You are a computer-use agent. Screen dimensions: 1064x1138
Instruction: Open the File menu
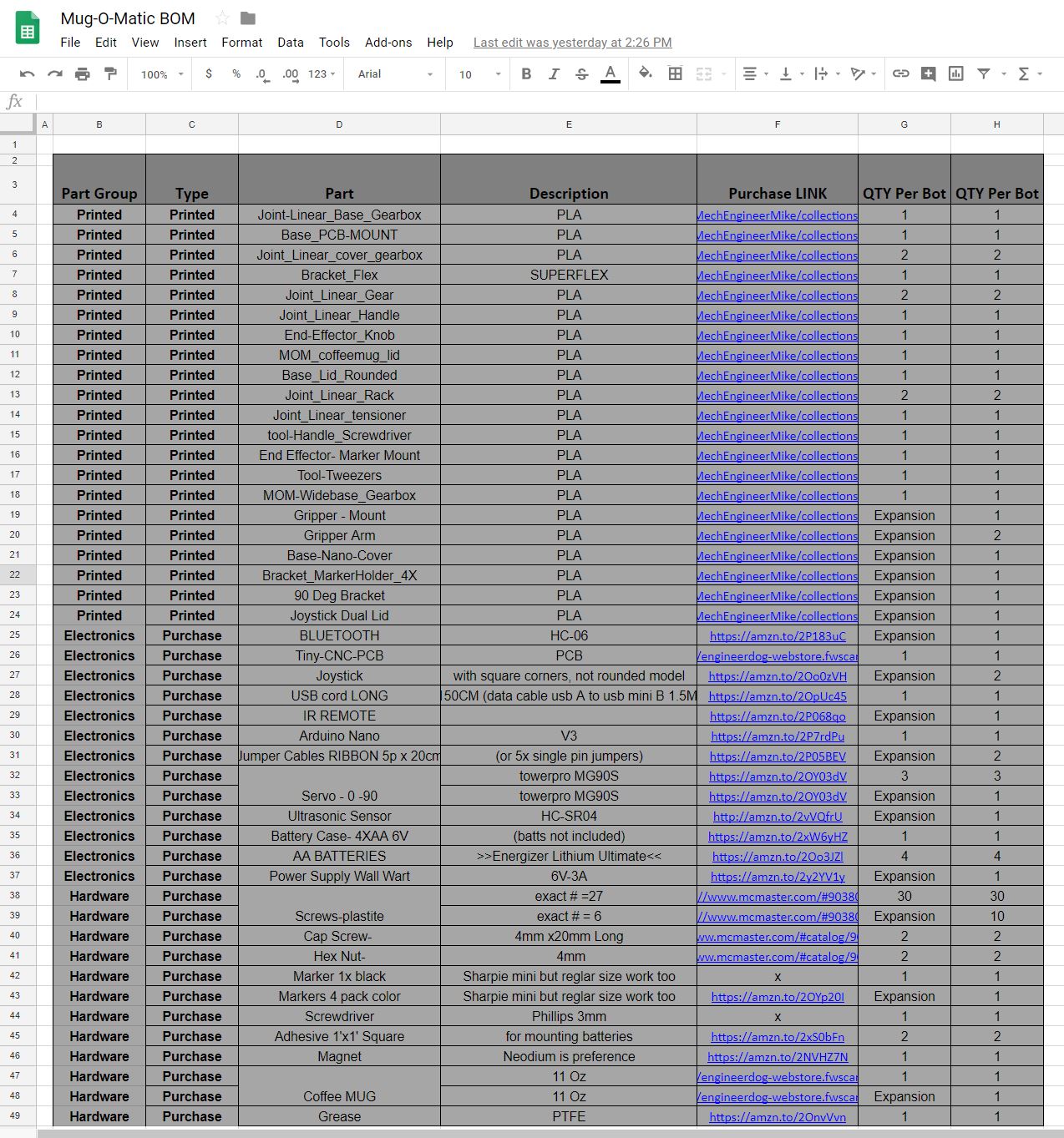(x=71, y=43)
